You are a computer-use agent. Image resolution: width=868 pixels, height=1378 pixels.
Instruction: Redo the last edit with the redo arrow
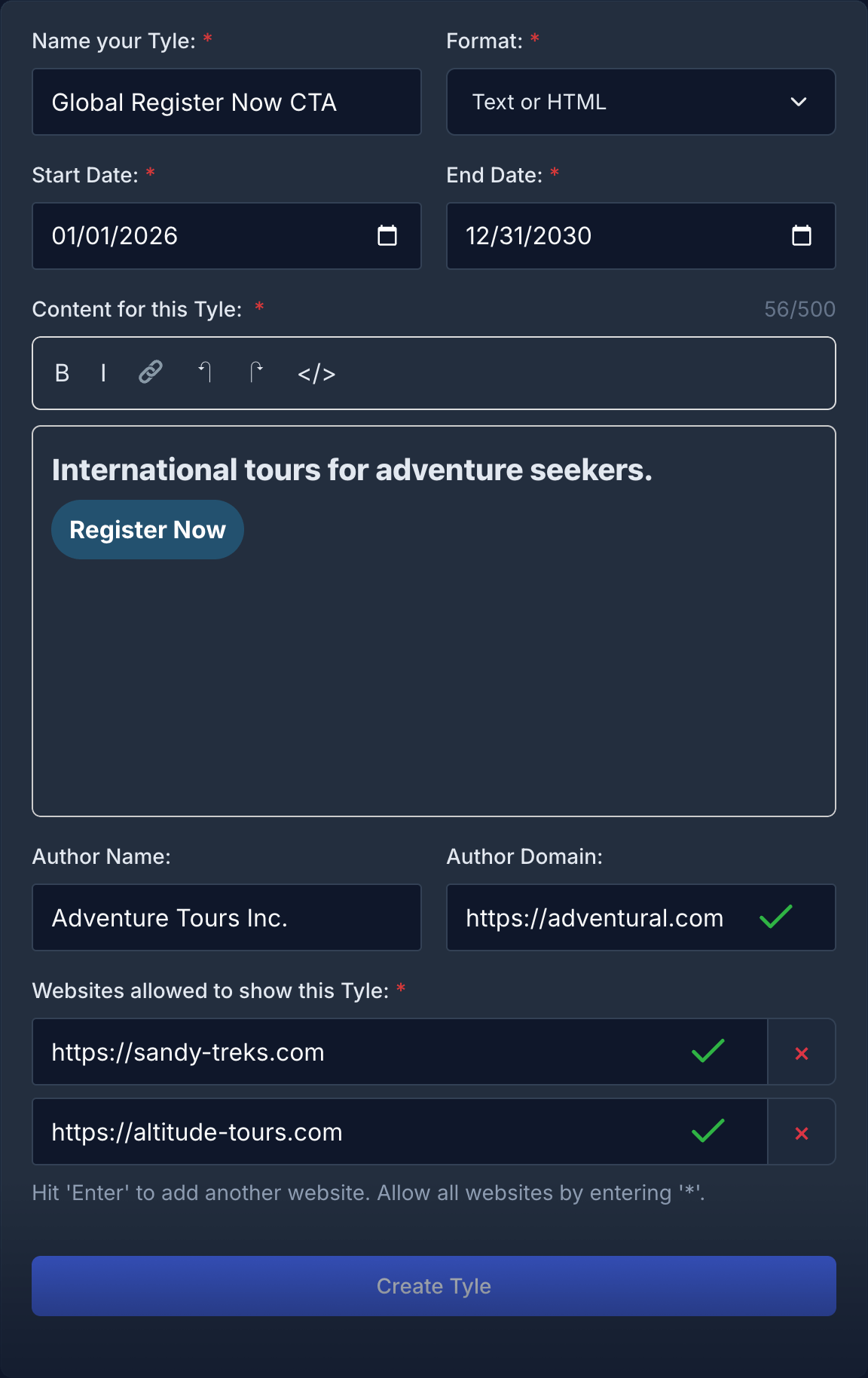(x=256, y=372)
